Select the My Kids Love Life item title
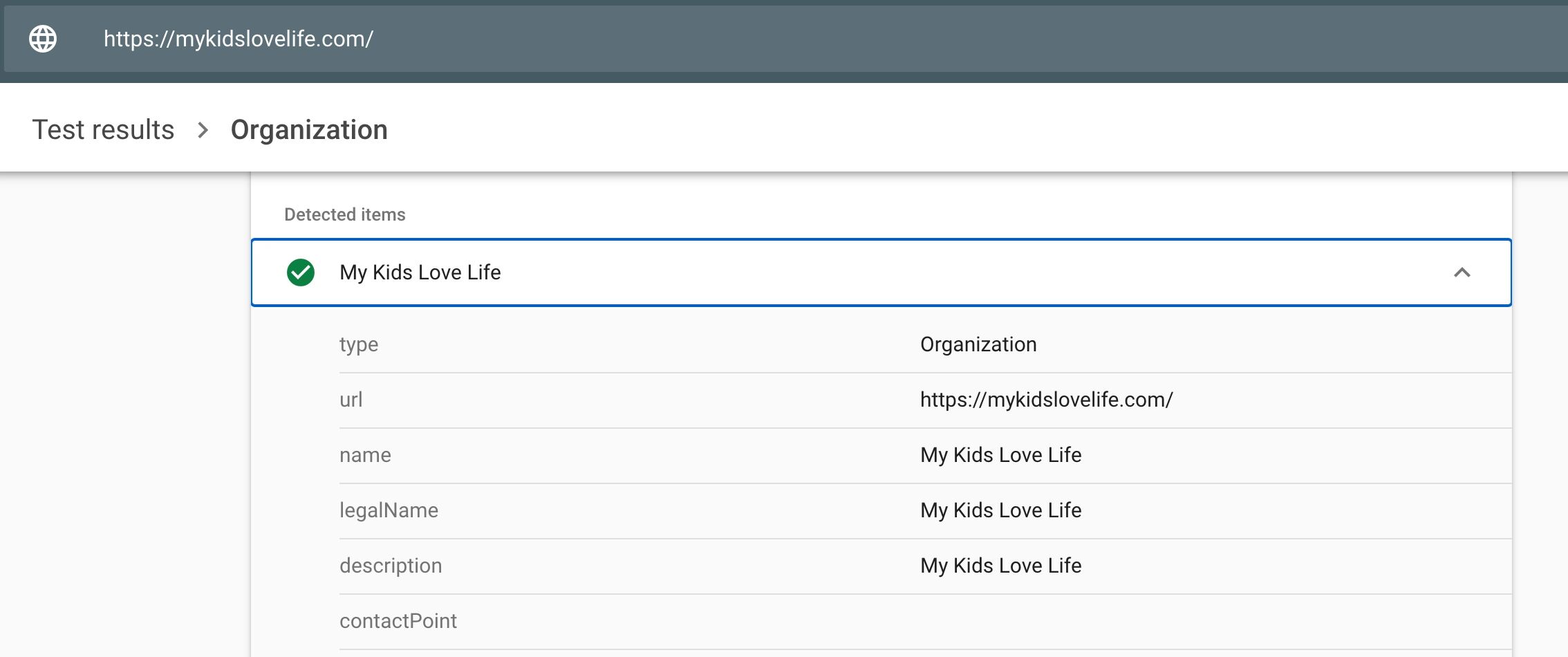Viewport: 1568px width, 657px height. [420, 272]
